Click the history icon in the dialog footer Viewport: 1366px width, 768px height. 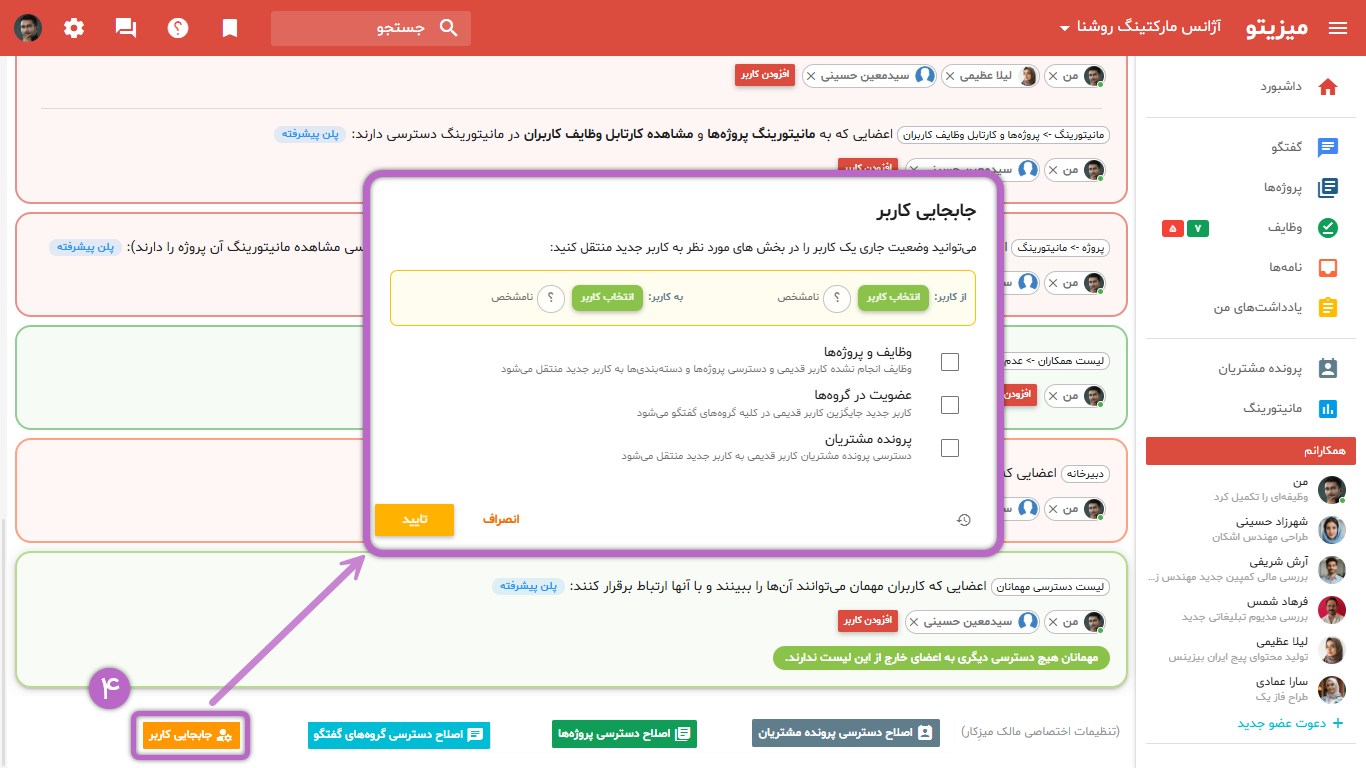pos(963,520)
